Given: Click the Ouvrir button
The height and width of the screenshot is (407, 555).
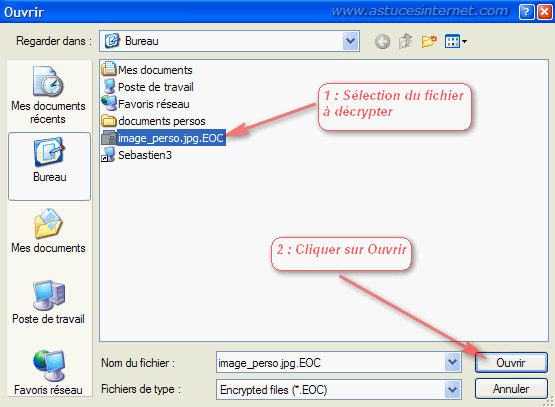Looking at the screenshot, I should coord(511,362).
